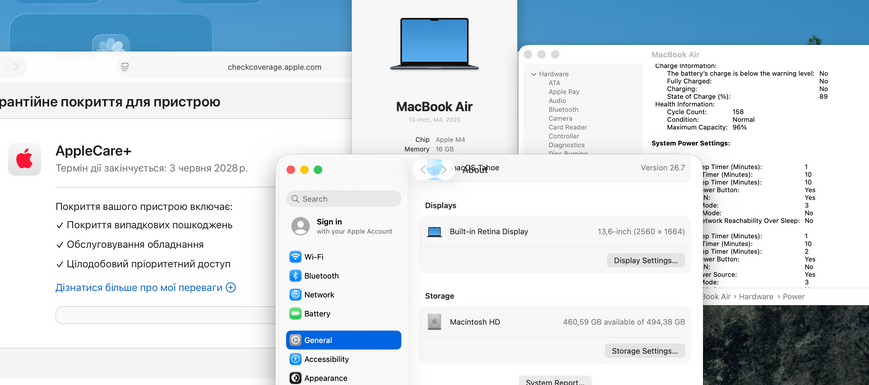Screen dimensions: 869x385
Task: Click the System Power Settings heading
Action: pos(691,143)
